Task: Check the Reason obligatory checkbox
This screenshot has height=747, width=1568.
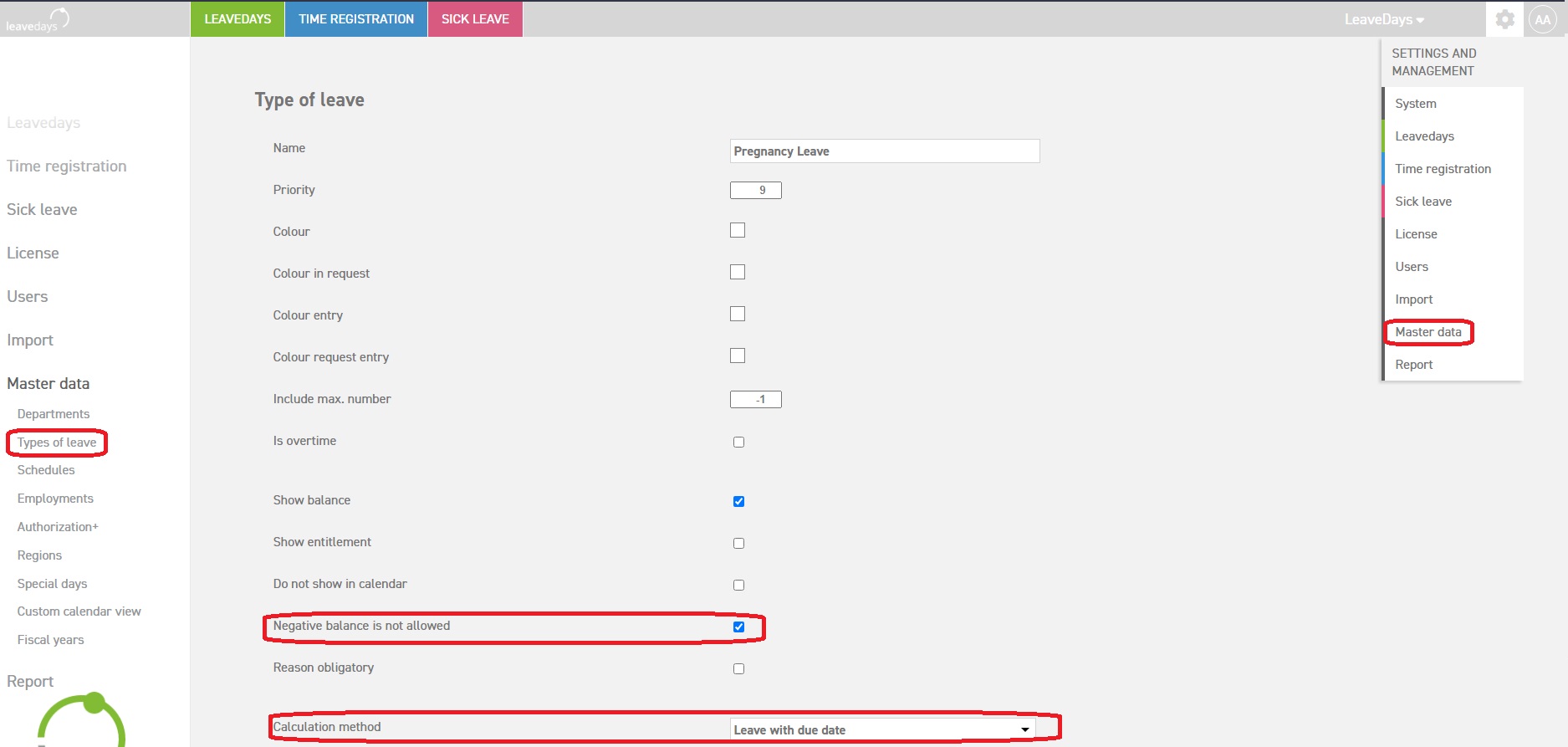Action: [x=738, y=668]
